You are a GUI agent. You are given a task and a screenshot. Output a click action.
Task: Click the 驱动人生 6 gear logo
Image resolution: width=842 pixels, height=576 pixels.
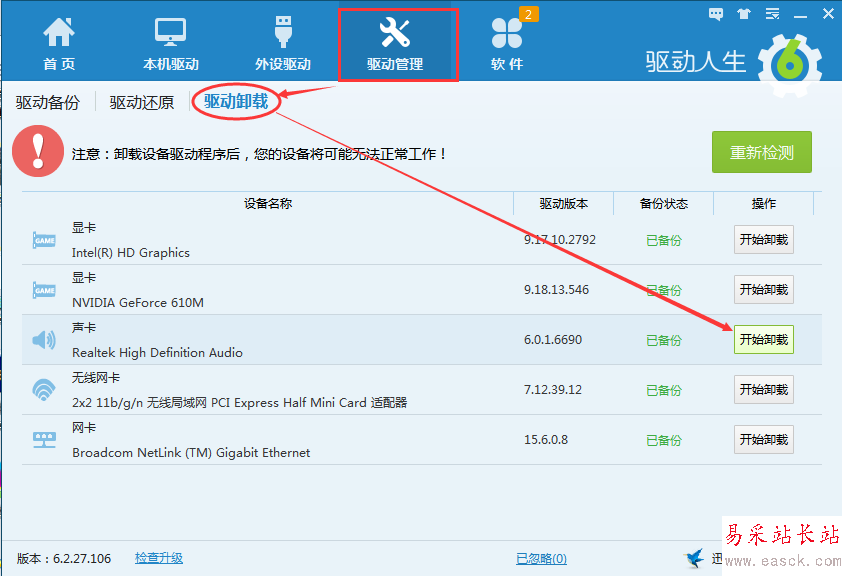tap(790, 65)
